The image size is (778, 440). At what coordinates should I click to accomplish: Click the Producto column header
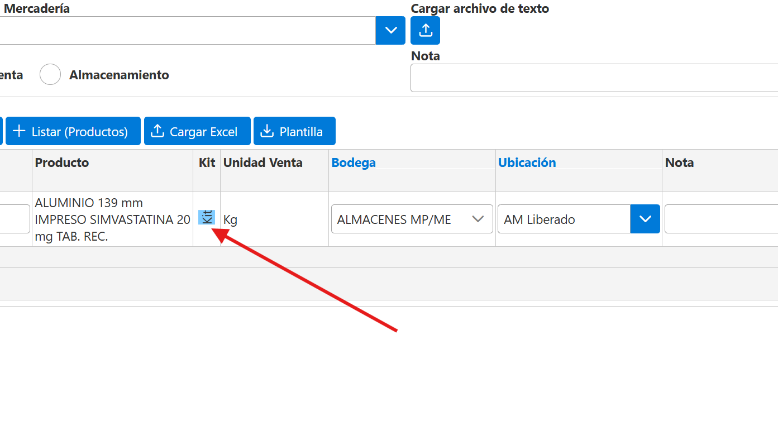point(62,162)
